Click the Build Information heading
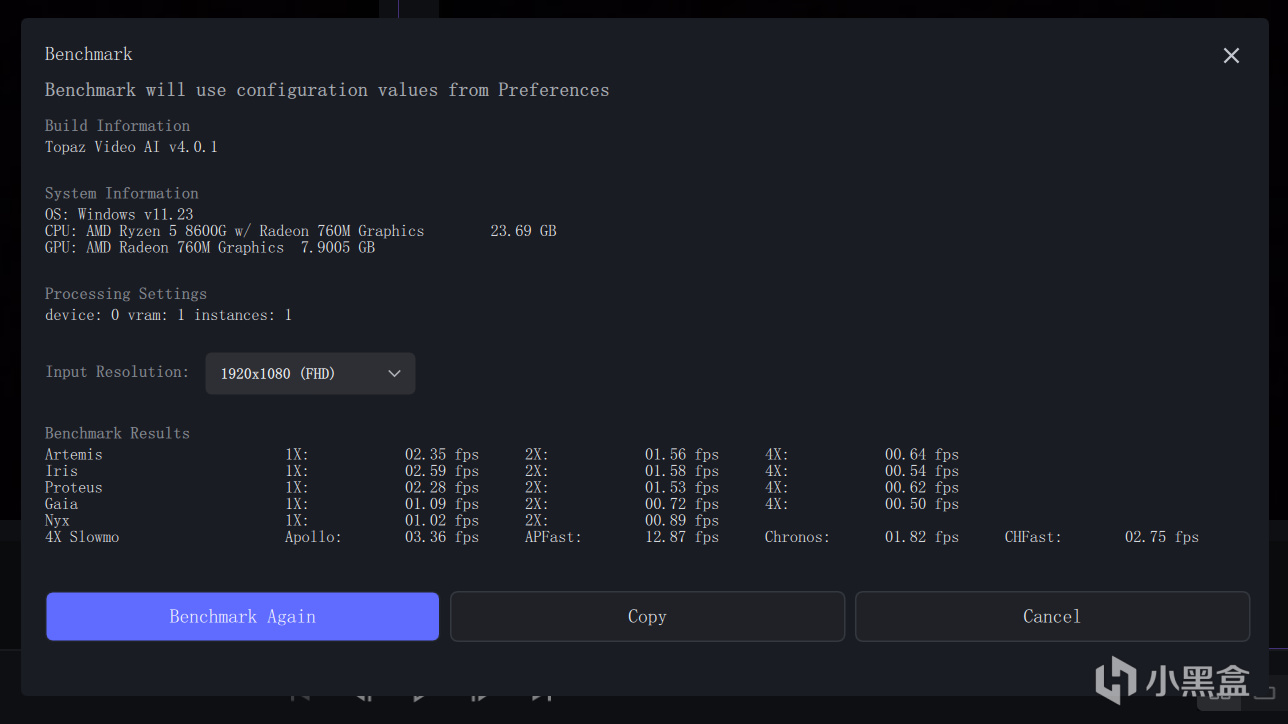The image size is (1288, 724). (x=117, y=126)
